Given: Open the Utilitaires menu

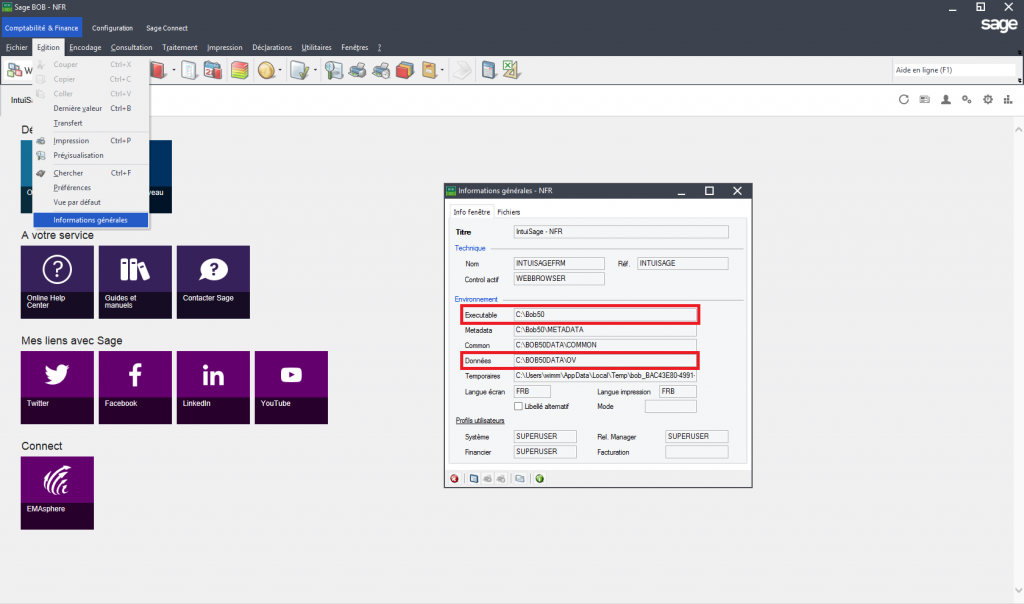Looking at the screenshot, I should [x=316, y=47].
